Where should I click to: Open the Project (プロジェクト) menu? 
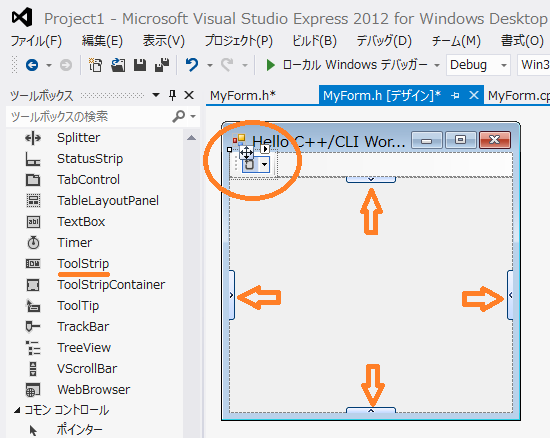point(239,41)
